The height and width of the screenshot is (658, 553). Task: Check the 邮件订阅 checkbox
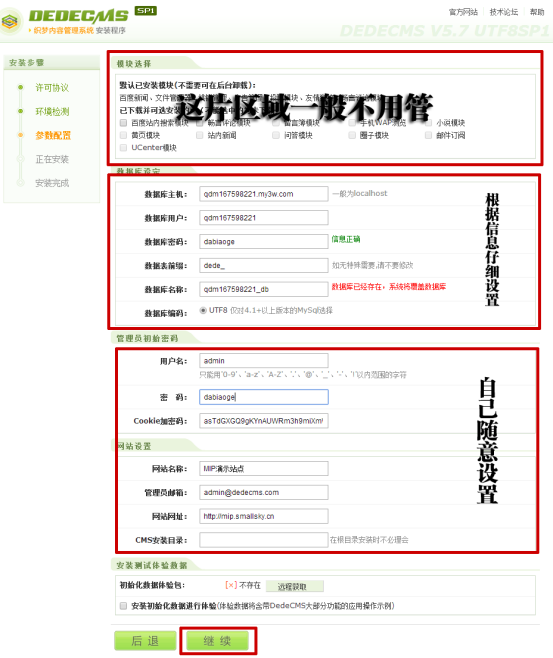pyautogui.click(x=428, y=135)
